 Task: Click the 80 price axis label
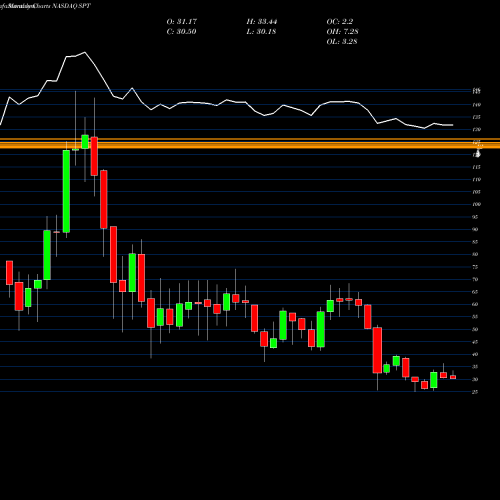(475, 254)
